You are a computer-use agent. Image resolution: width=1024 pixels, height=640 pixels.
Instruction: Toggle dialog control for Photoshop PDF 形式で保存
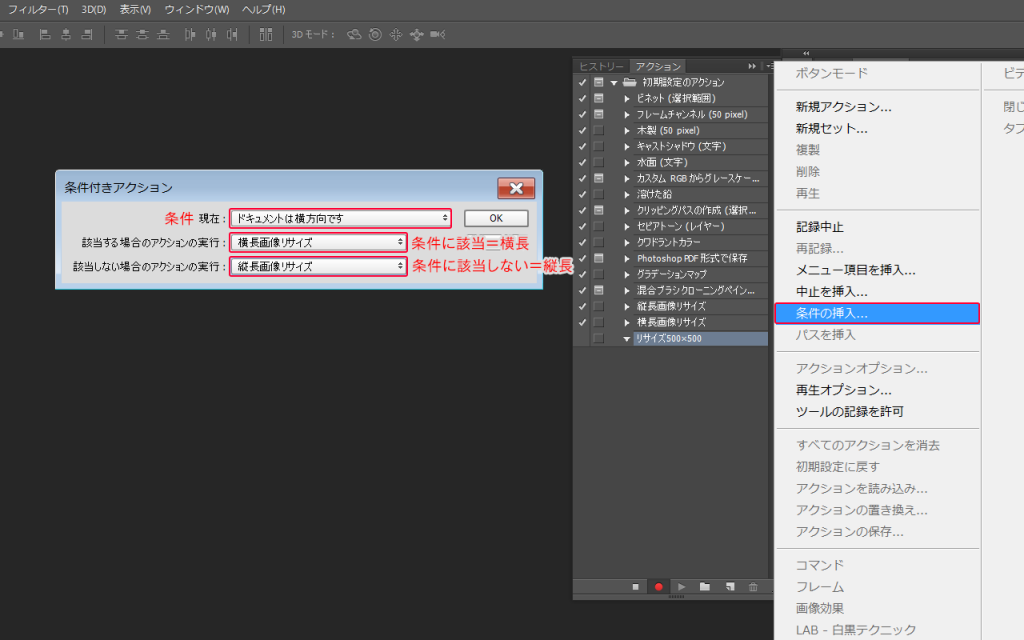[x=598, y=259]
